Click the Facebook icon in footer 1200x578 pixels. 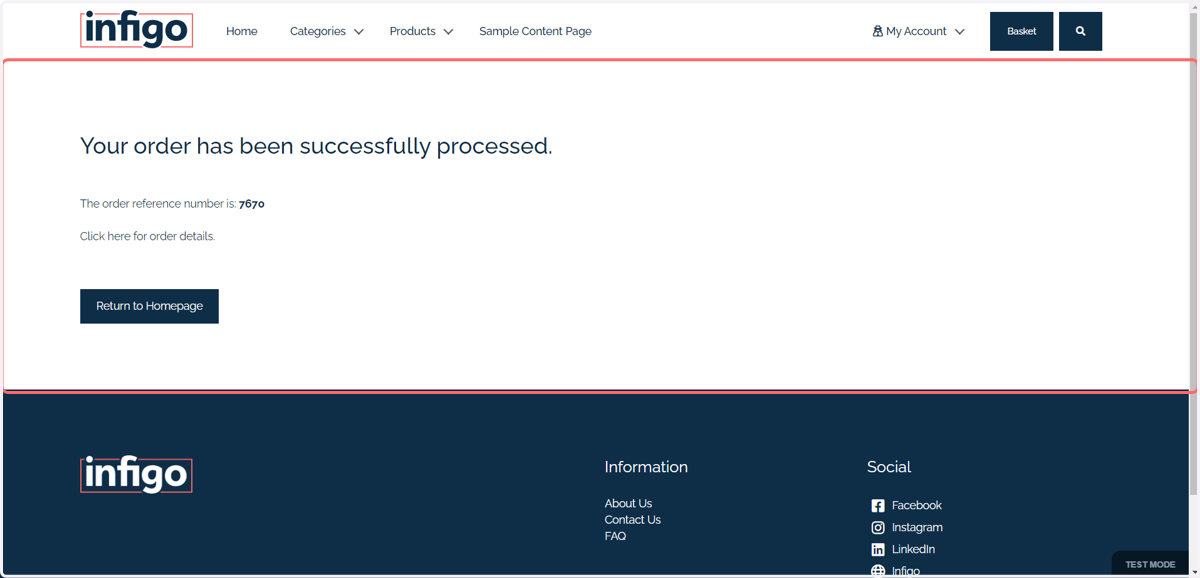pyautogui.click(x=877, y=506)
